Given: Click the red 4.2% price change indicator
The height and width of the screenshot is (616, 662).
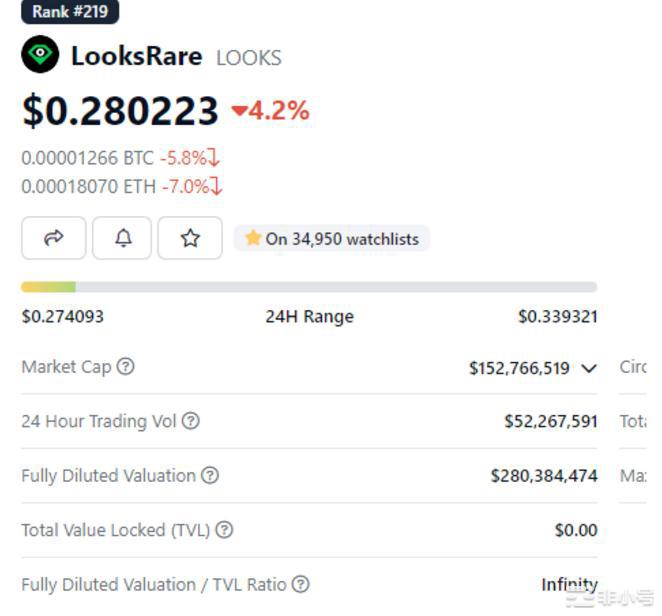Looking at the screenshot, I should (x=271, y=111).
